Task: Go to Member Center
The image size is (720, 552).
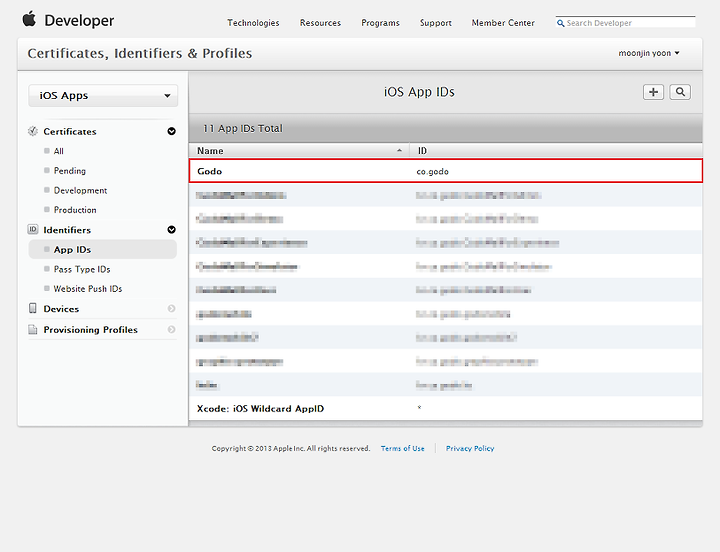Action: [503, 23]
